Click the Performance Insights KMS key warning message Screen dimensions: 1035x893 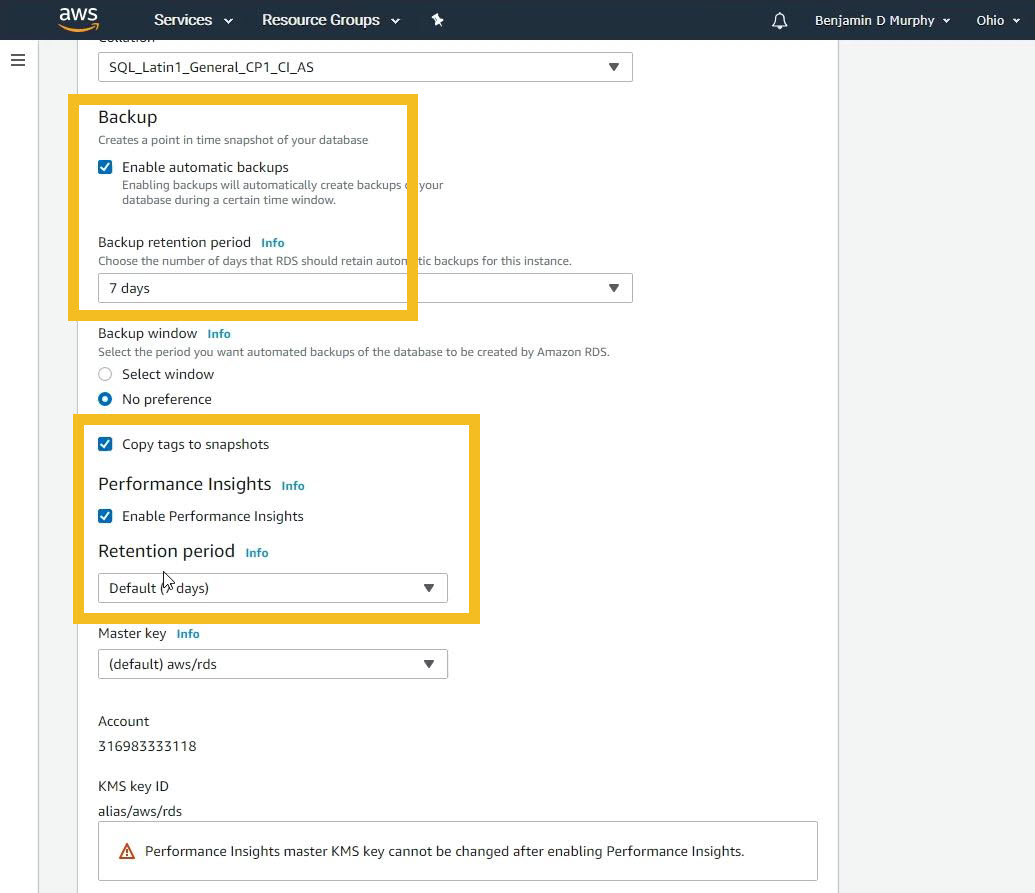coord(444,851)
